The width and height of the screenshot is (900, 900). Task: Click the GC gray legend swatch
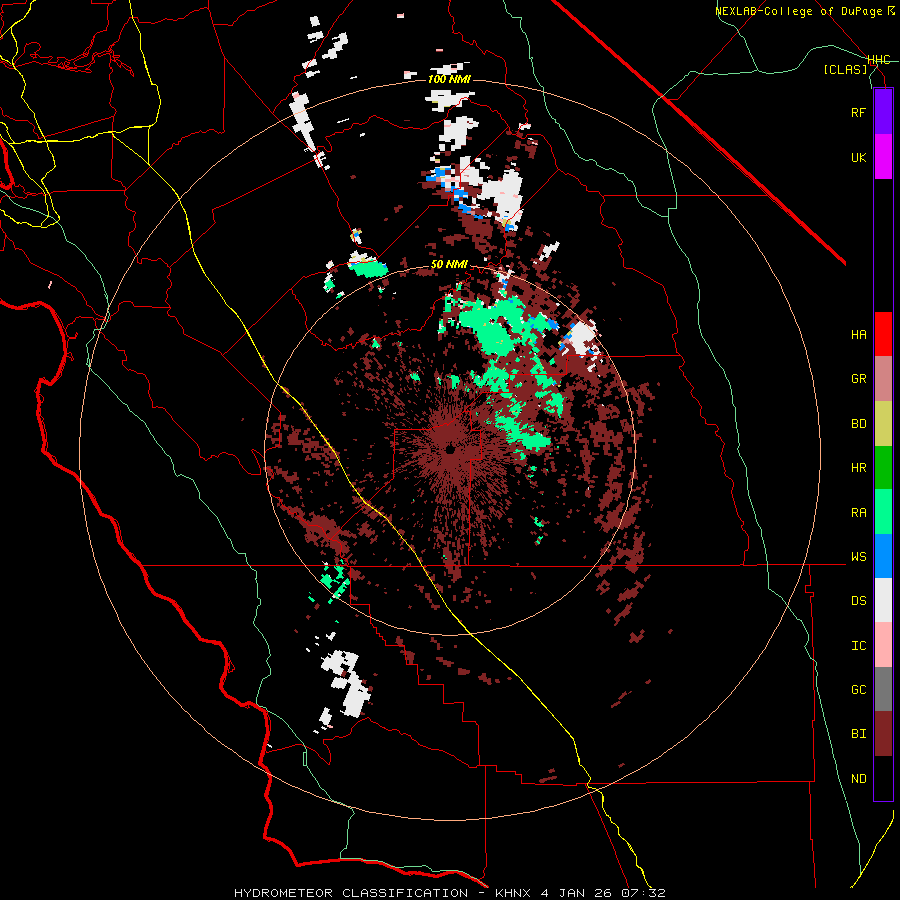[883, 689]
